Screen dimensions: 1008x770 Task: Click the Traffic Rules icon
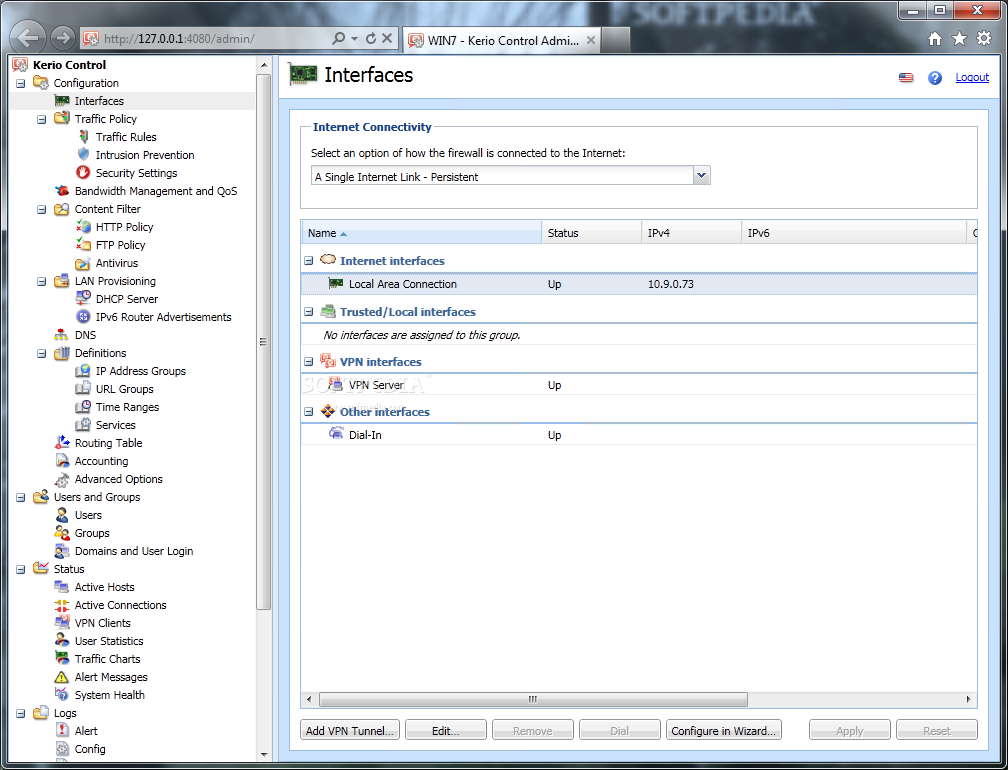[84, 137]
